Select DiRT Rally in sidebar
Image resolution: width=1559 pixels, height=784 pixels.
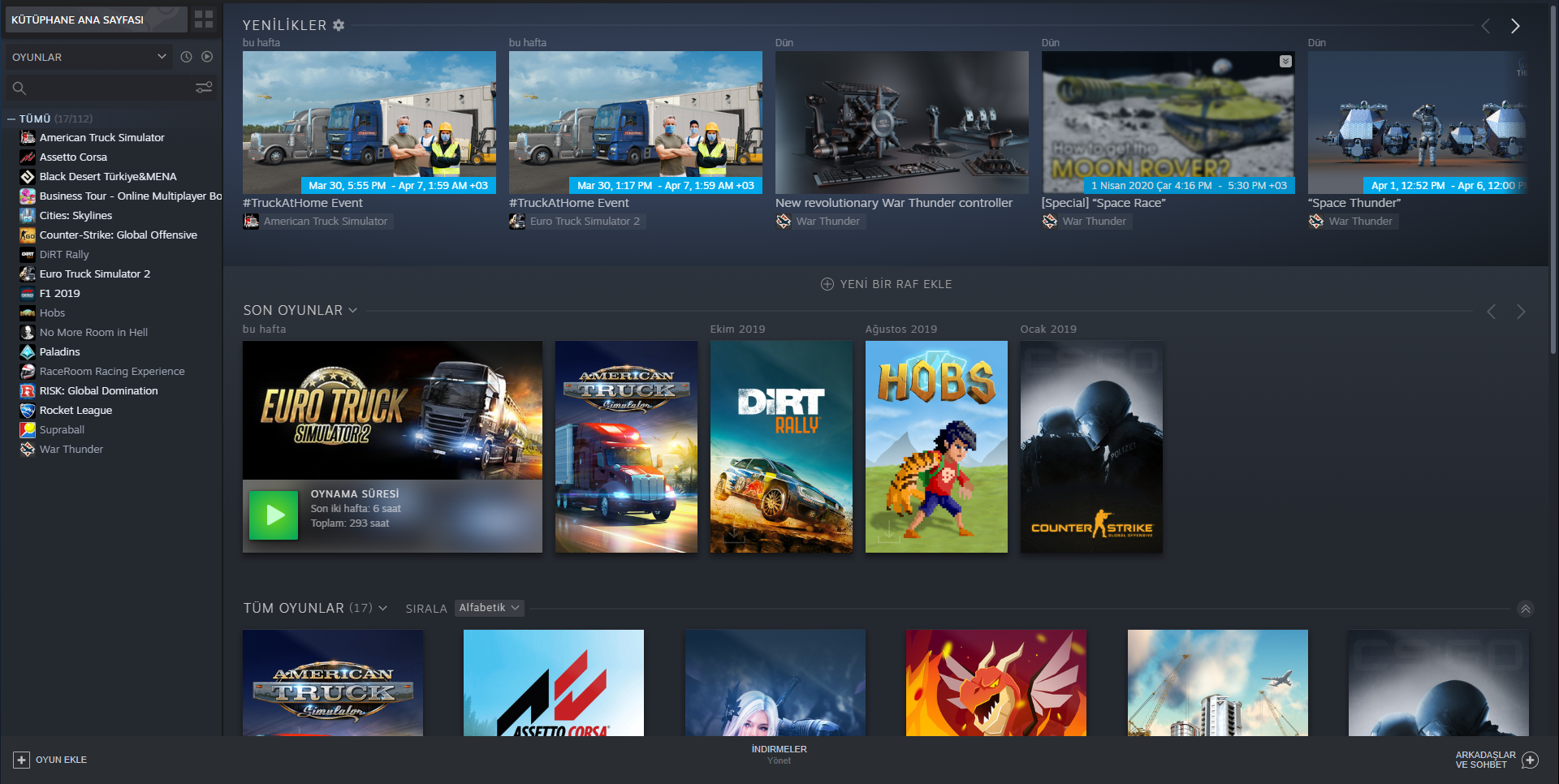point(64,254)
